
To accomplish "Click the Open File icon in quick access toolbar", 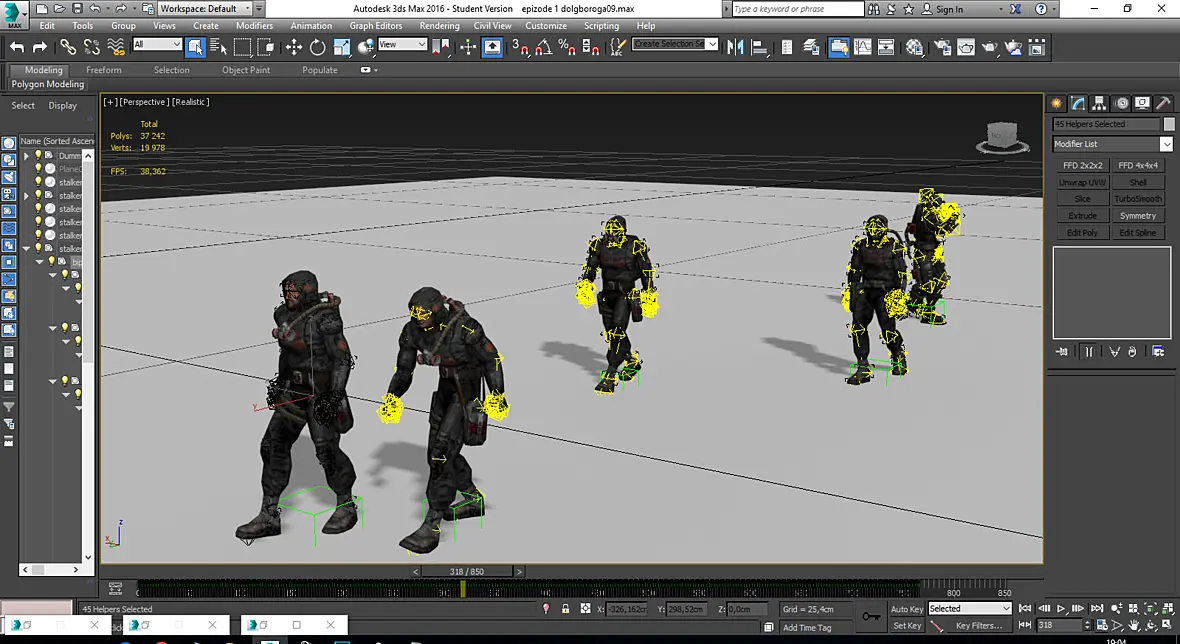I will point(60,9).
